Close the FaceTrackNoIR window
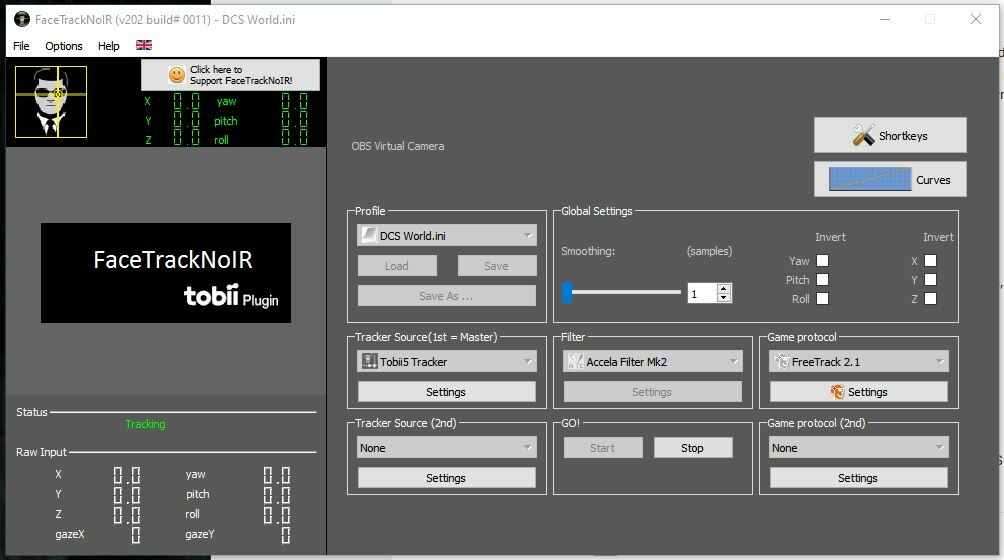1004x560 pixels. pyautogui.click(x=976, y=19)
